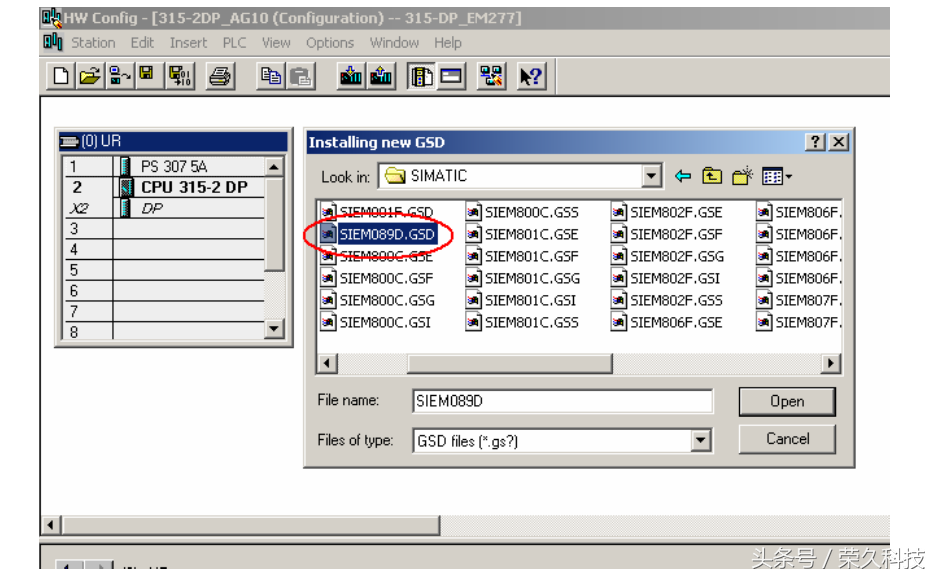The height and width of the screenshot is (578, 939).
Task: Go up one folder level in dialog
Action: (712, 176)
